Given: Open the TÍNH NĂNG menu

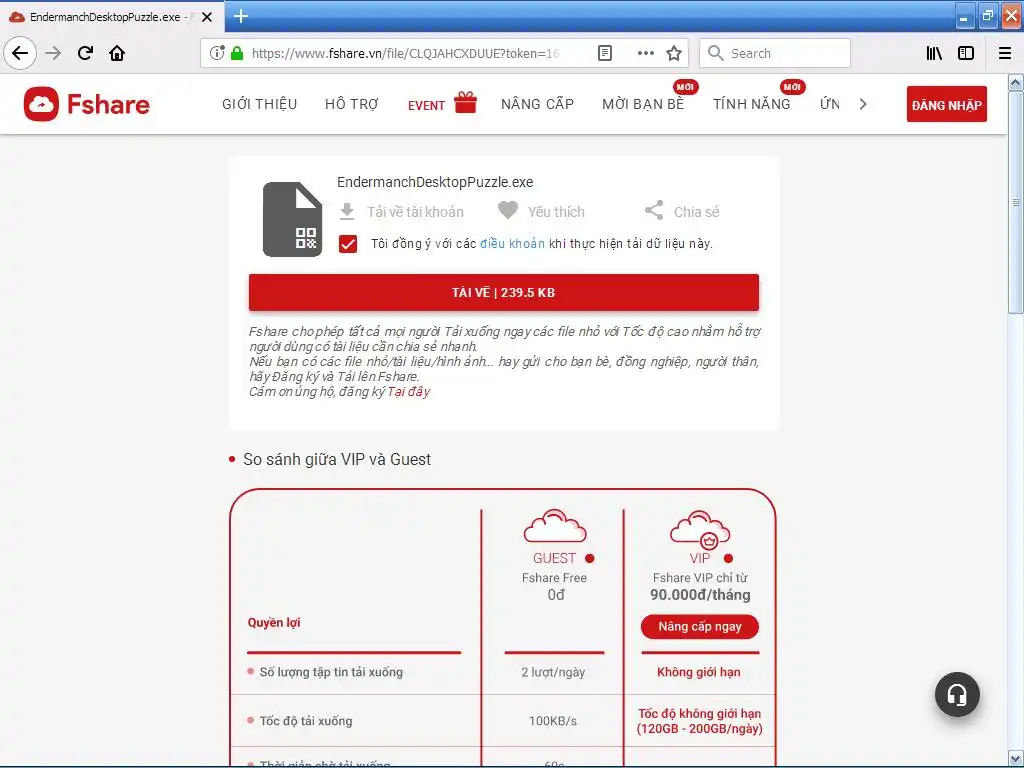Looking at the screenshot, I should point(752,104).
